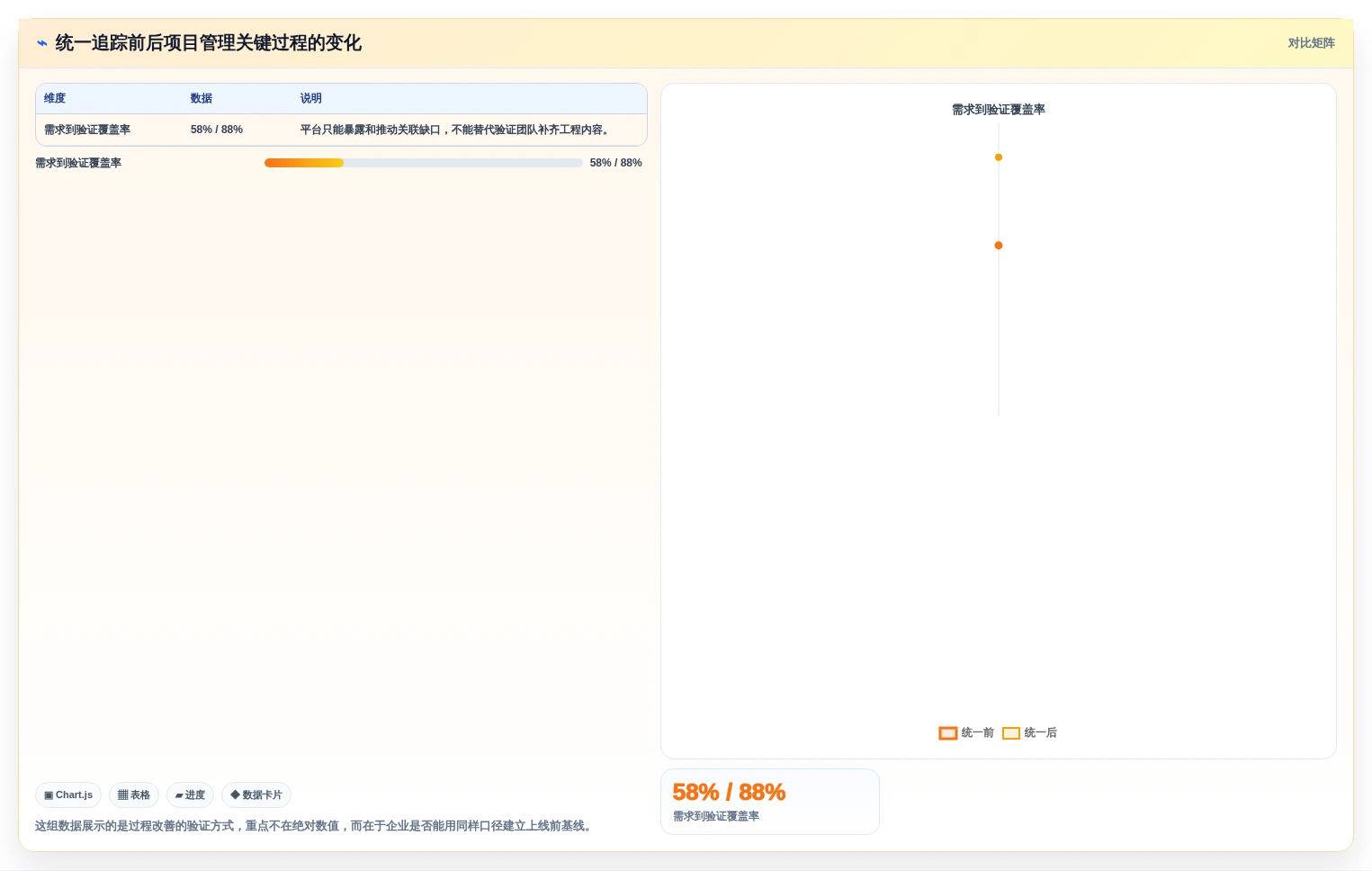Click the progress row label 需求到验证覆盖率
The width and height of the screenshot is (1372, 871).
pyautogui.click(x=78, y=163)
